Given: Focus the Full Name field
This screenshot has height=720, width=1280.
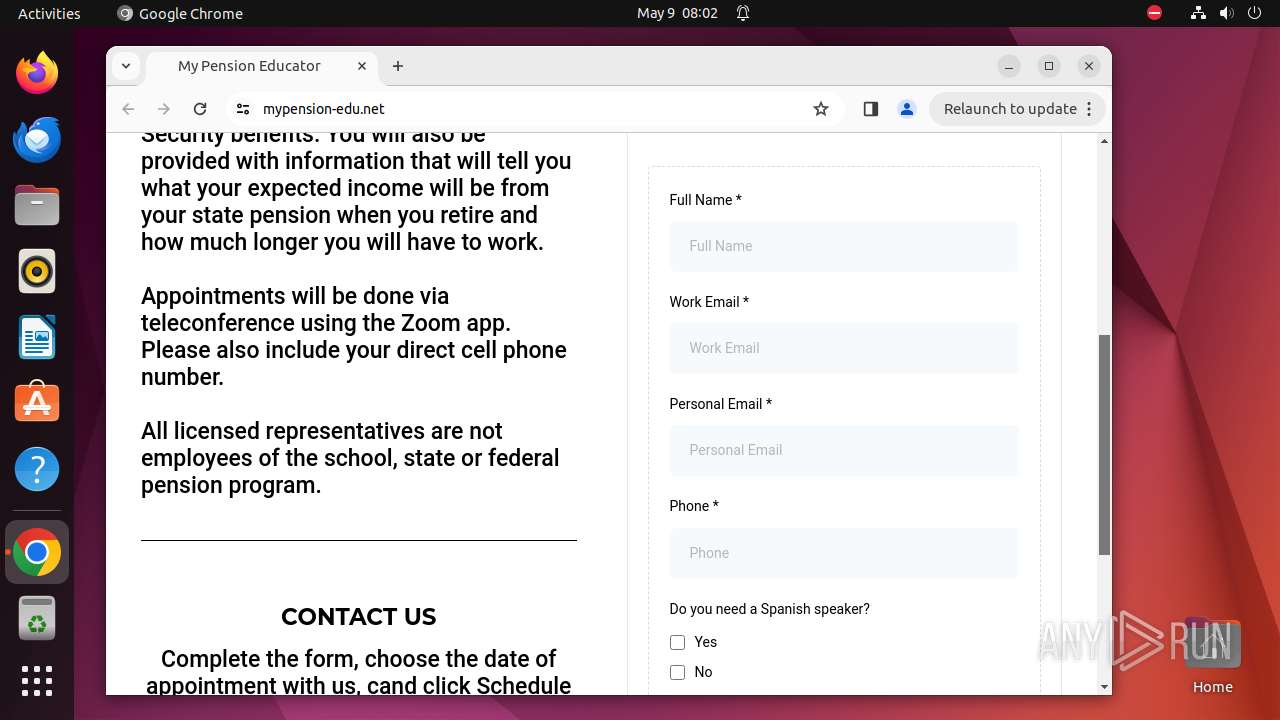Looking at the screenshot, I should (844, 246).
